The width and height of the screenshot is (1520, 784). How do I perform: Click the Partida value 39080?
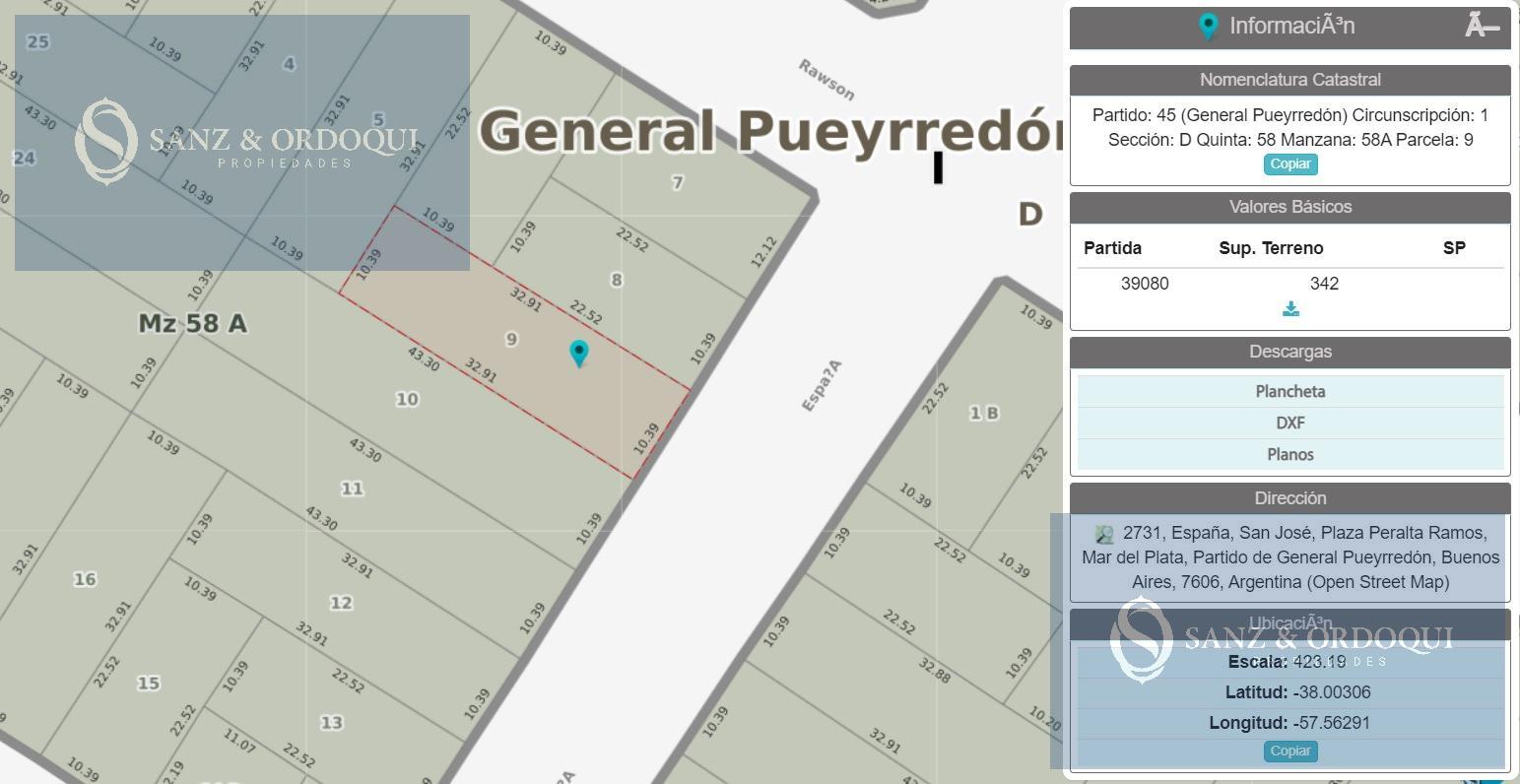tap(1145, 284)
